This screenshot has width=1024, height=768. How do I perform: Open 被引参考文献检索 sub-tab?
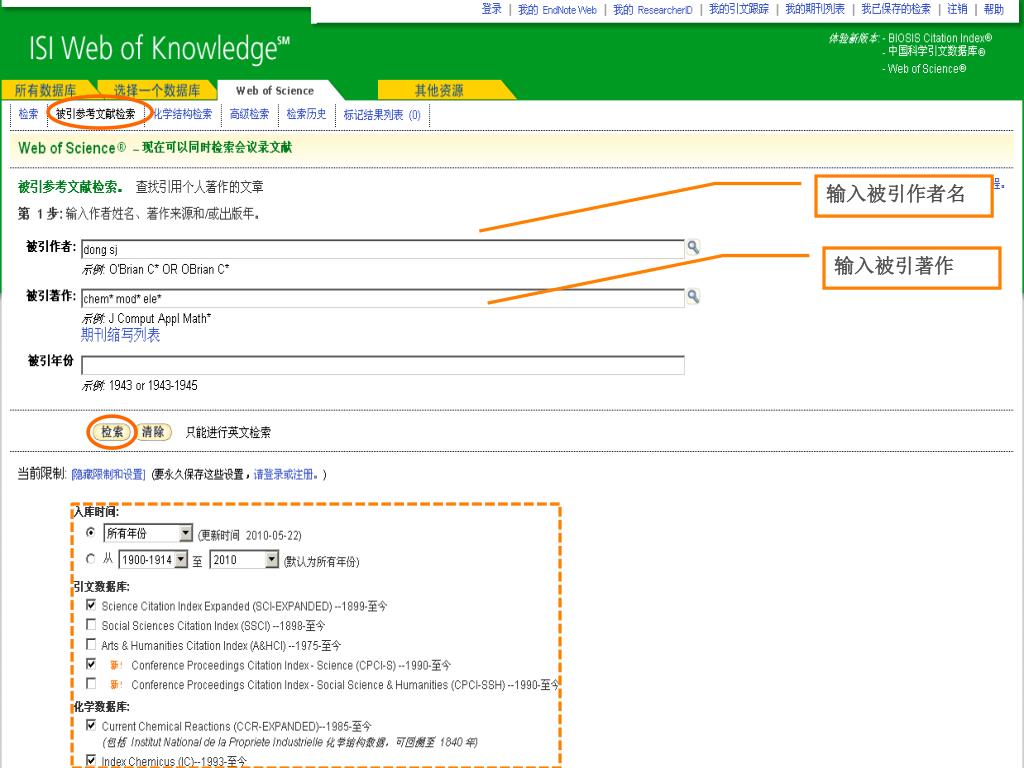[x=95, y=114]
